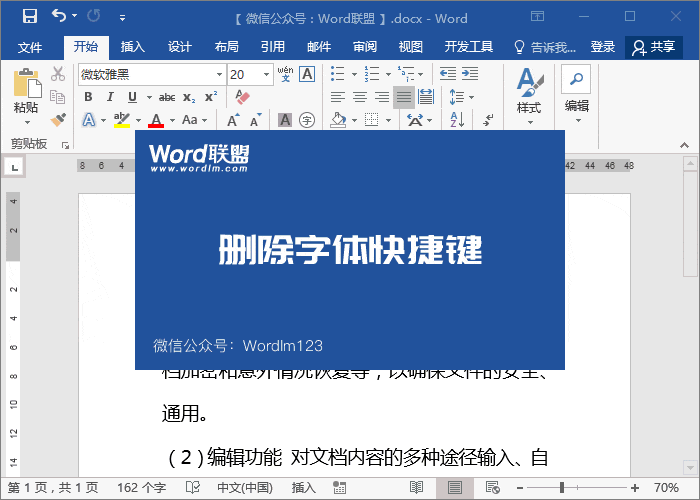This screenshot has width=700, height=500.
Task: Click the shading paint bucket icon
Action: (x=338, y=120)
